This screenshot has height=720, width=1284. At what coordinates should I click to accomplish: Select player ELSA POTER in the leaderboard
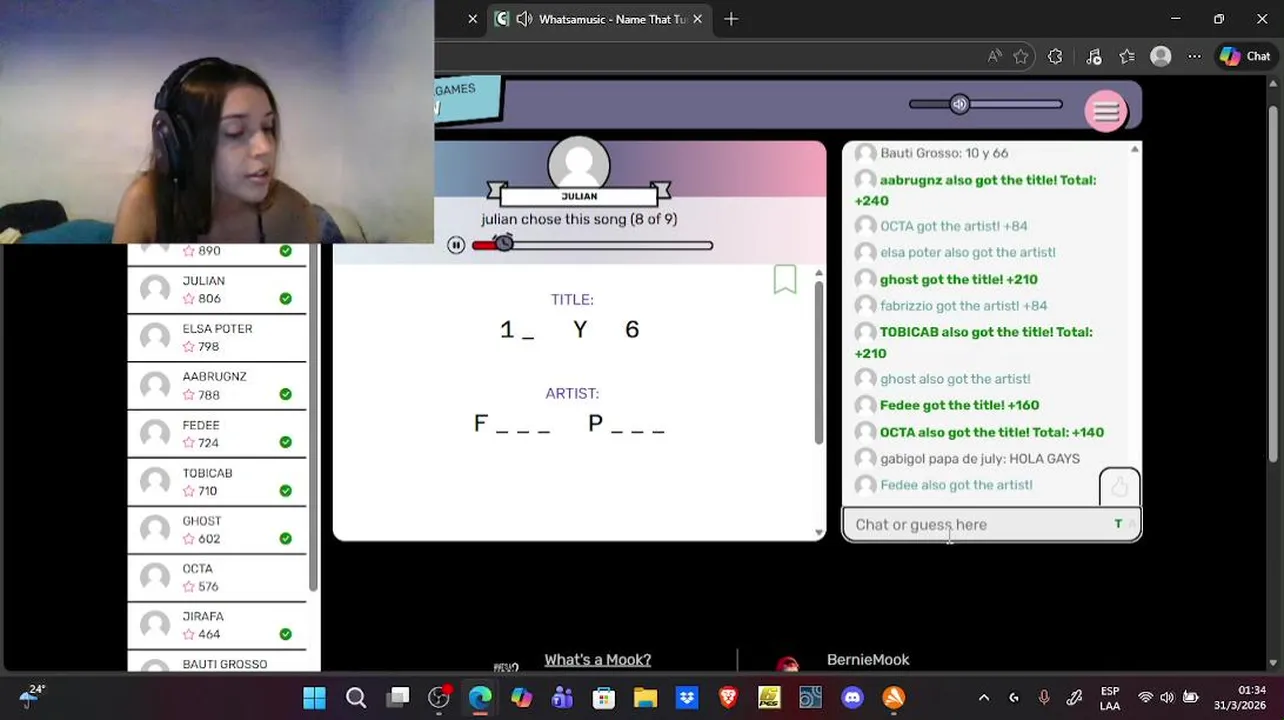(x=217, y=338)
